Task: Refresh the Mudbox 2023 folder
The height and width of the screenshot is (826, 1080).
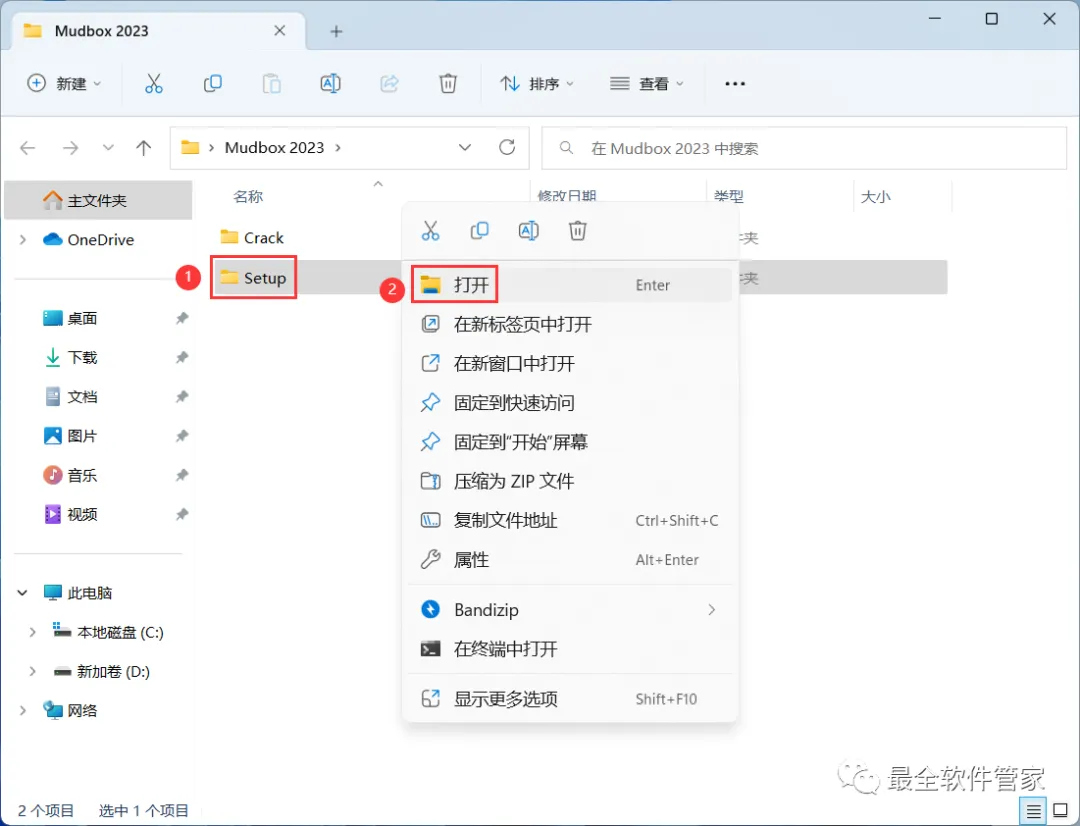Action: (x=507, y=147)
